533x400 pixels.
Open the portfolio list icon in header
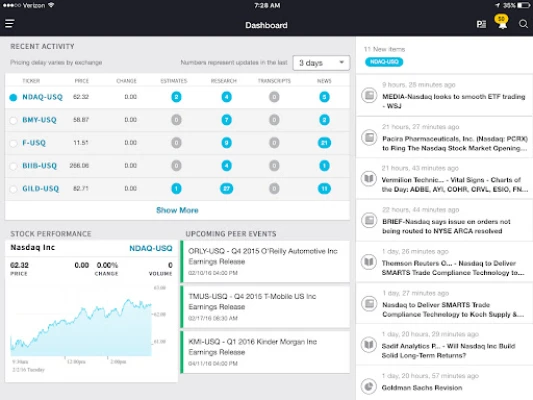(481, 24)
